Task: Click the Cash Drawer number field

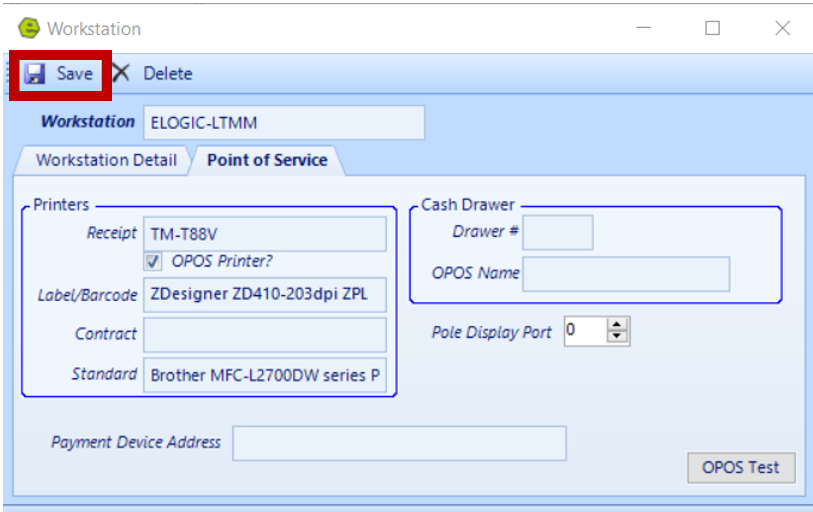Action: pos(557,232)
